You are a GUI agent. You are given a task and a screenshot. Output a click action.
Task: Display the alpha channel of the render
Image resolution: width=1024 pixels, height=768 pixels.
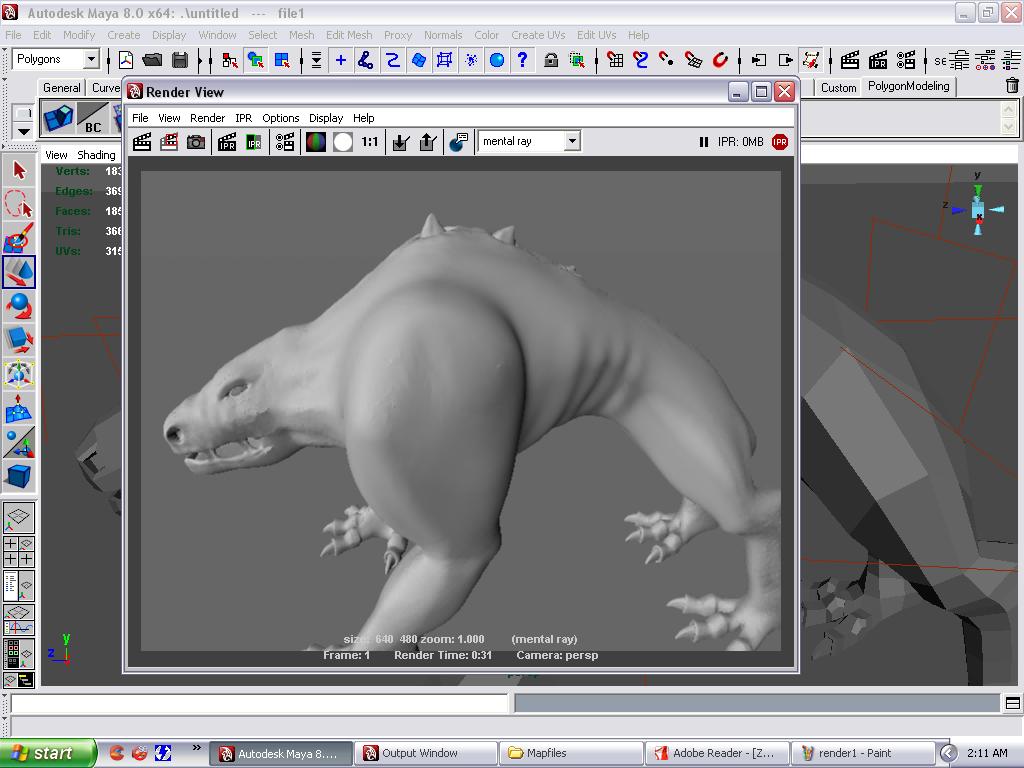pos(343,141)
